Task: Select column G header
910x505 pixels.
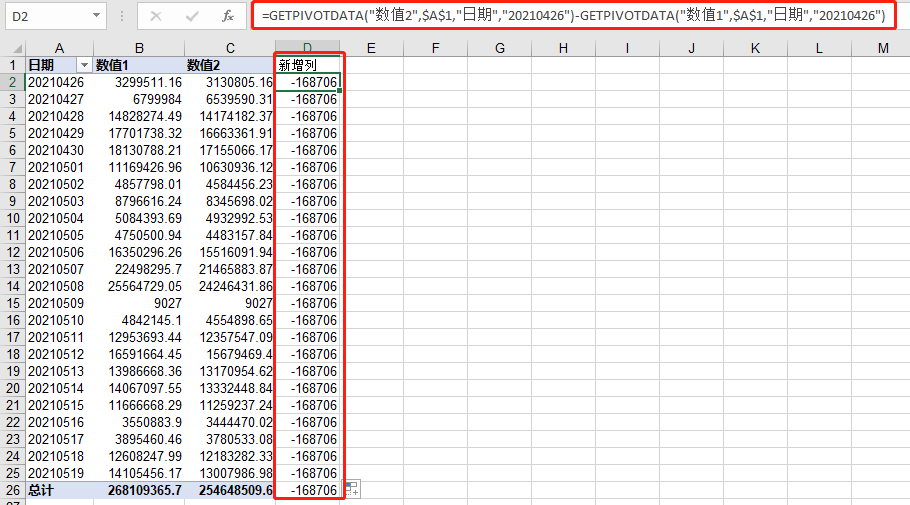Action: pyautogui.click(x=500, y=48)
